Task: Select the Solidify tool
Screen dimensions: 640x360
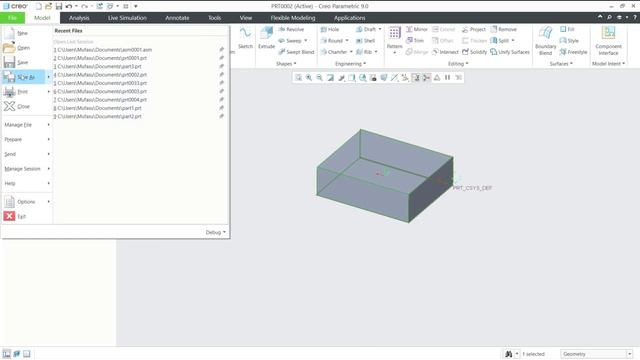Action: (x=474, y=52)
